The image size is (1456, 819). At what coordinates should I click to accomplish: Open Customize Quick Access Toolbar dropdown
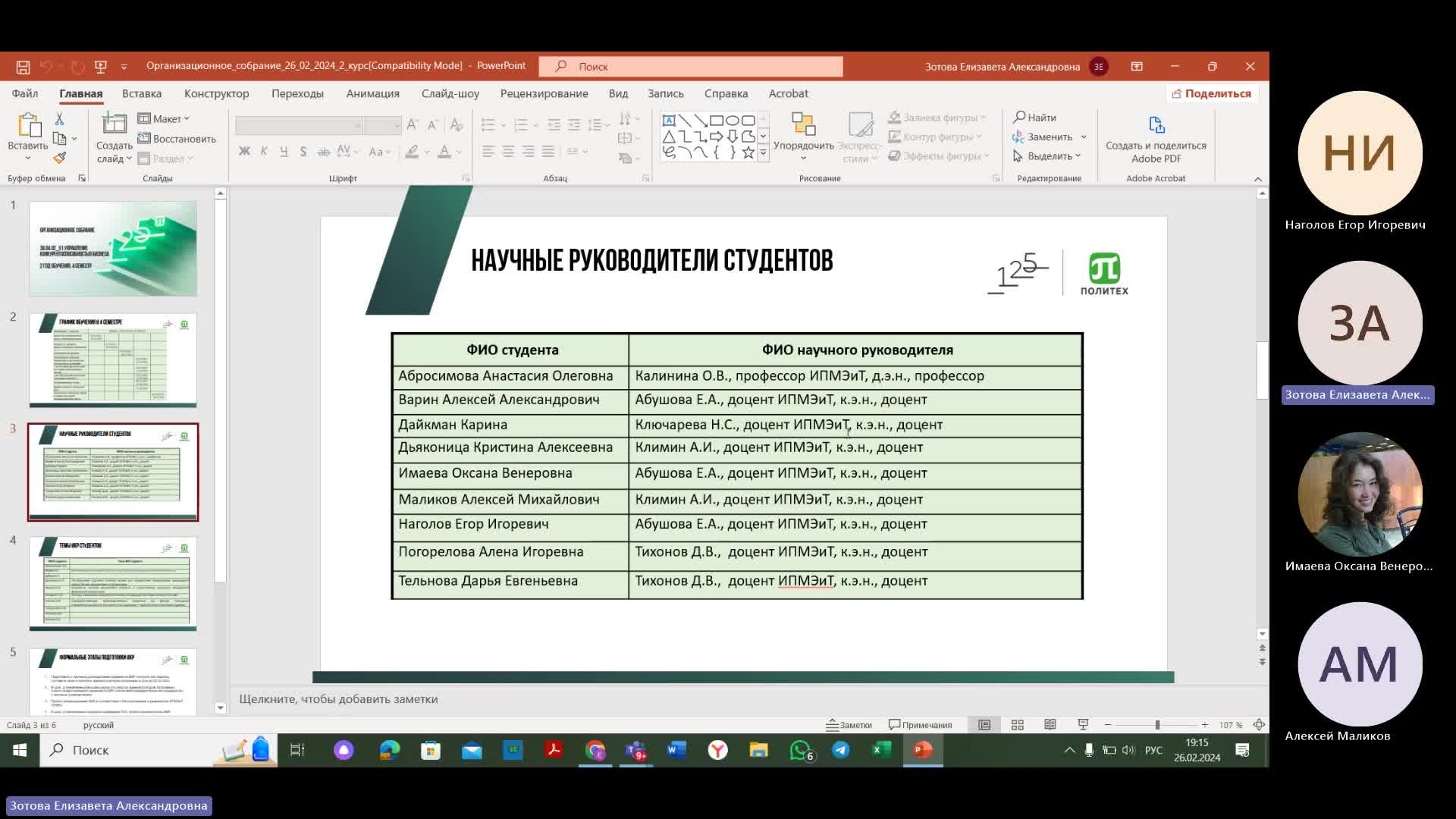tap(124, 67)
